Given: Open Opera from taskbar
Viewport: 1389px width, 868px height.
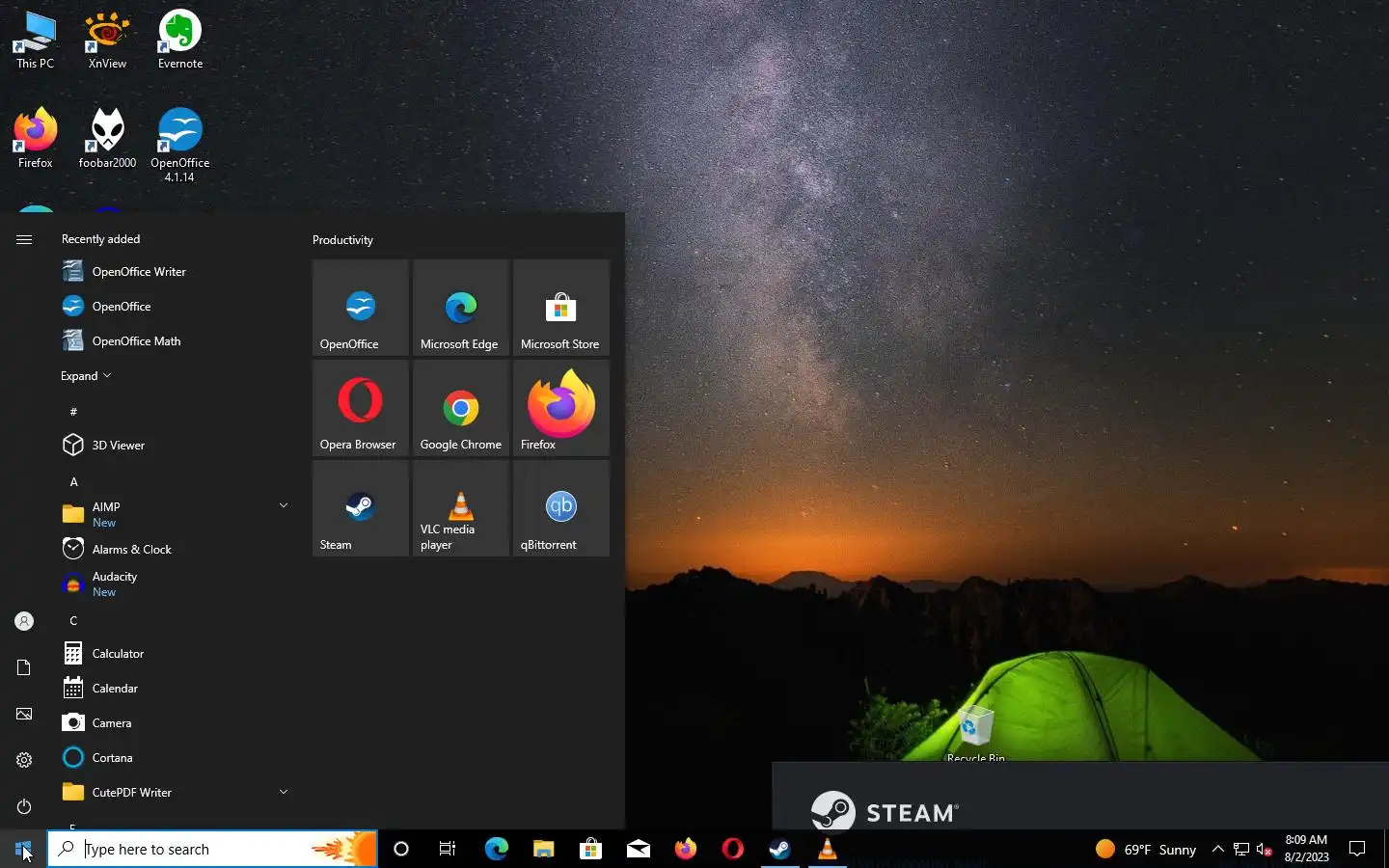Looking at the screenshot, I should pyautogui.click(x=732, y=849).
